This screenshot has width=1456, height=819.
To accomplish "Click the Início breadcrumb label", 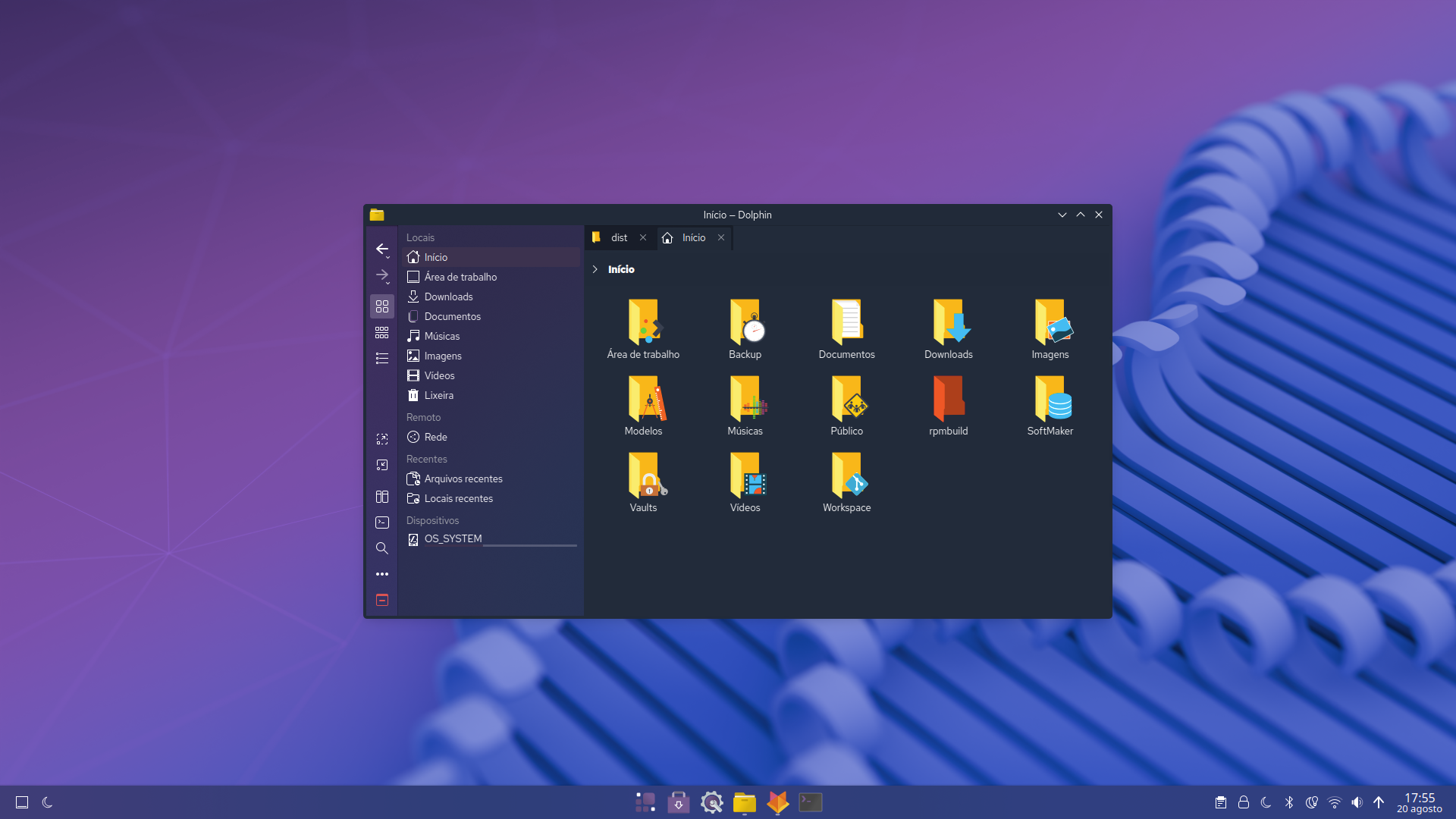I will tap(621, 269).
